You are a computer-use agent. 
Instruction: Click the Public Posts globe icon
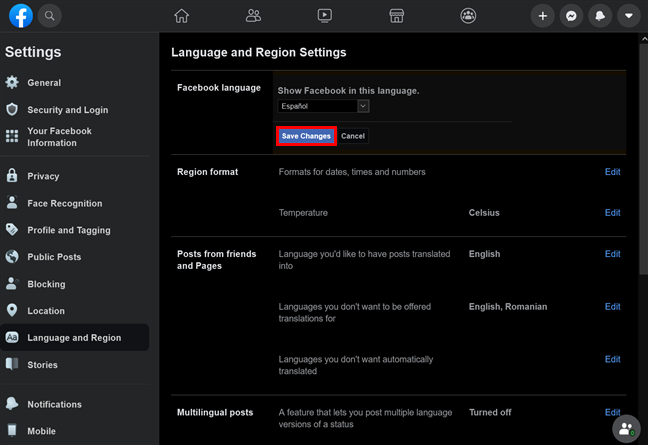pos(12,257)
